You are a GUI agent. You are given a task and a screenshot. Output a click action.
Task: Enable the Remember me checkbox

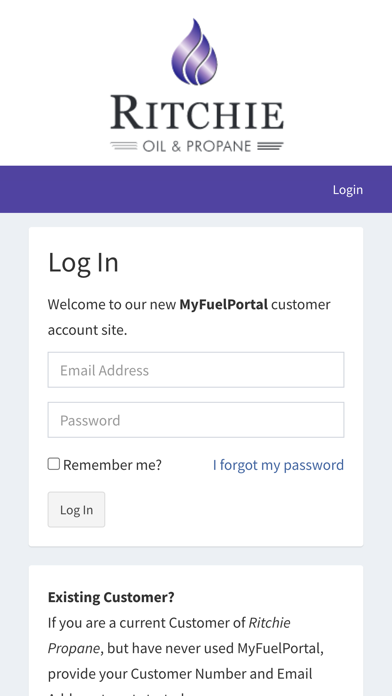click(x=54, y=464)
